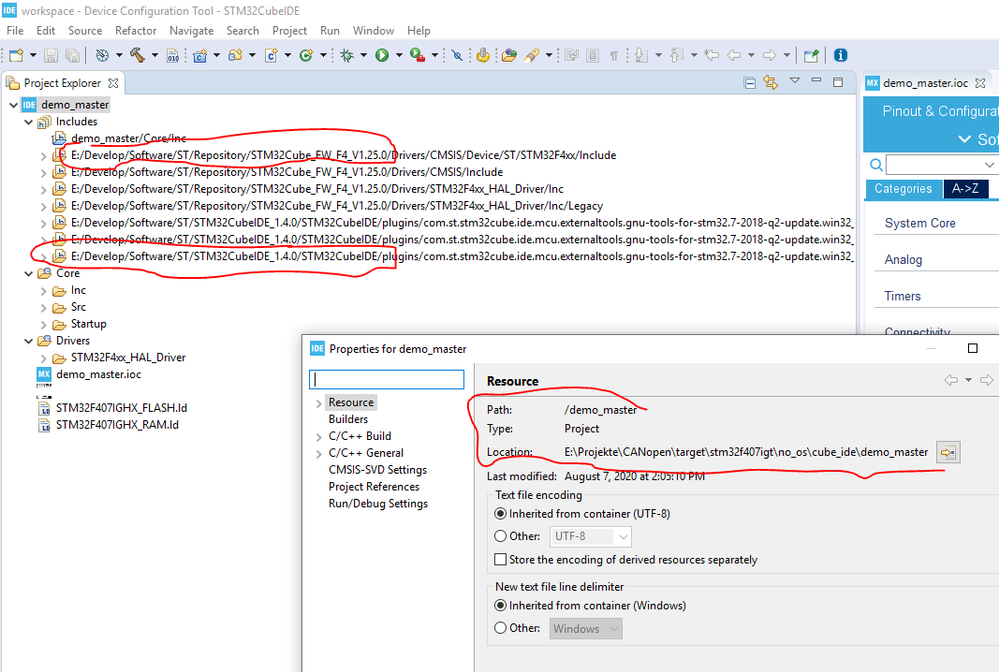Expand the C/C++ Build properties node
The image size is (999, 672).
319,437
